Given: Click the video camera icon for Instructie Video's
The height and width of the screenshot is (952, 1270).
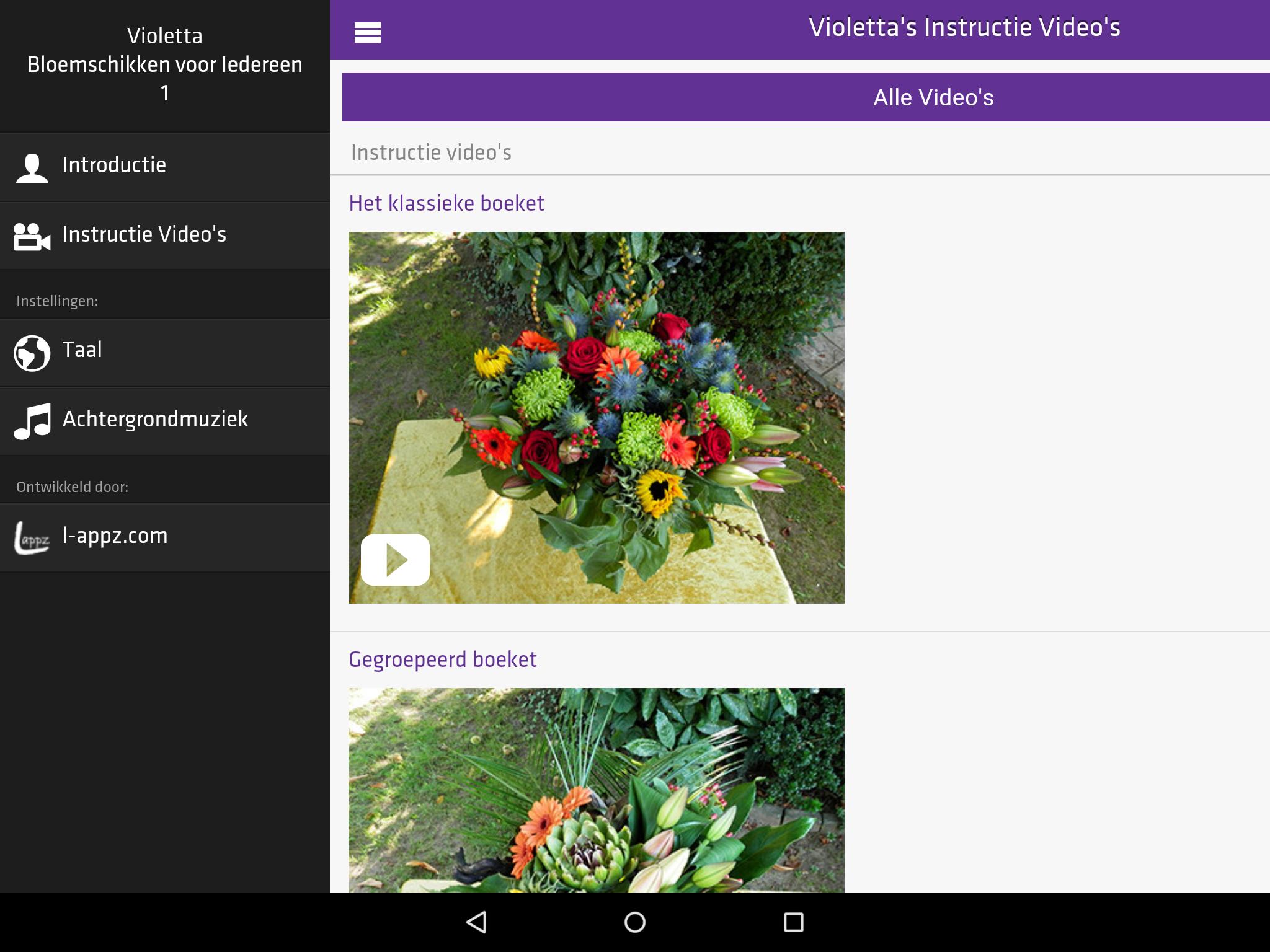Looking at the screenshot, I should (x=32, y=237).
